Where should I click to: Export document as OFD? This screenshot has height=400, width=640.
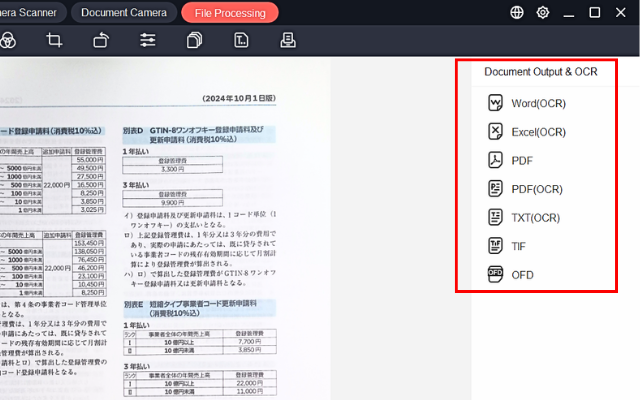point(521,275)
